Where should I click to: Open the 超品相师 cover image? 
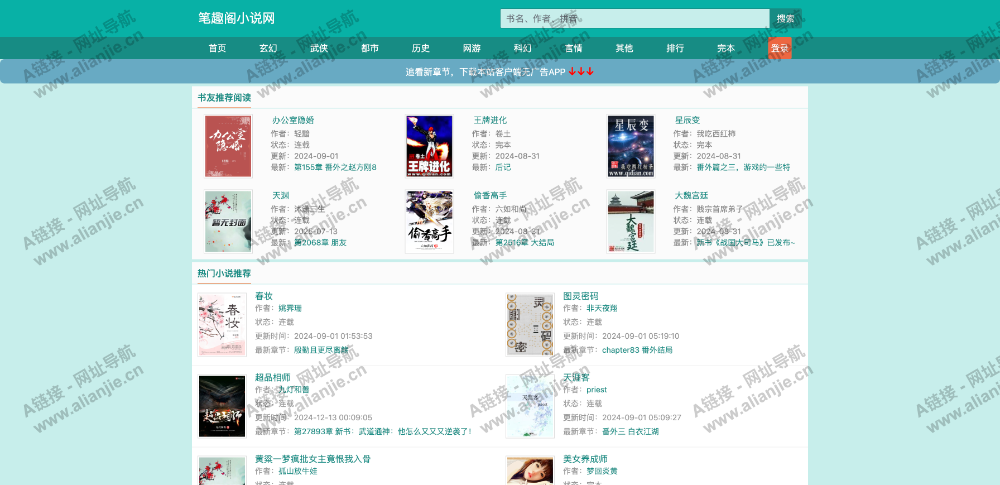click(222, 407)
